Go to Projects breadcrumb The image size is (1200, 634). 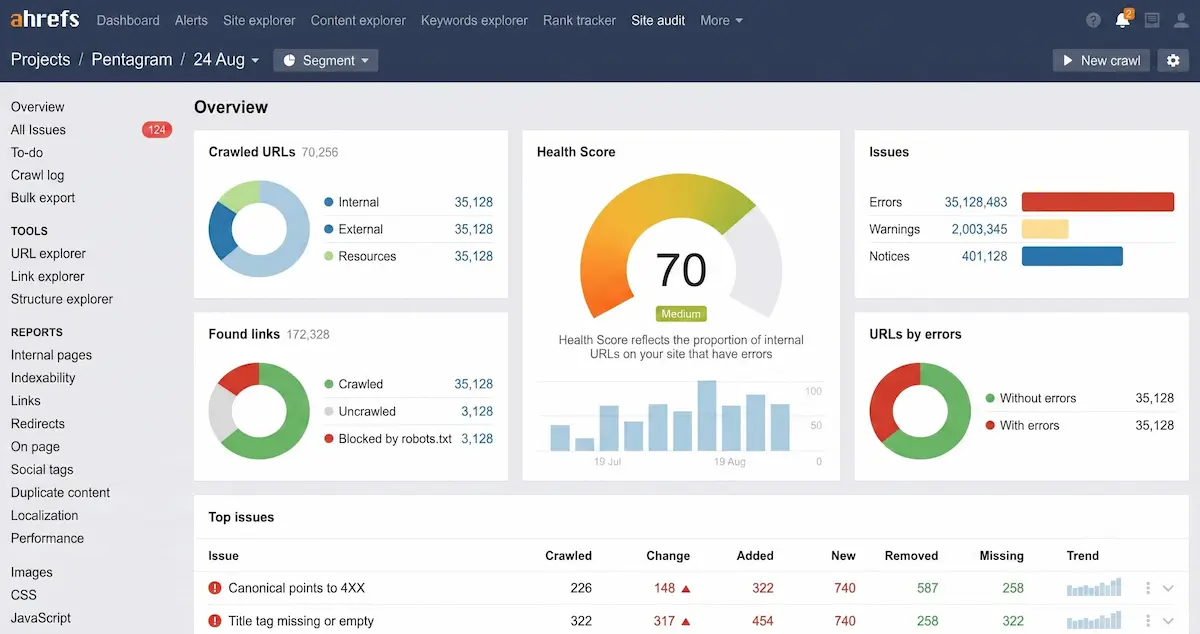point(40,60)
